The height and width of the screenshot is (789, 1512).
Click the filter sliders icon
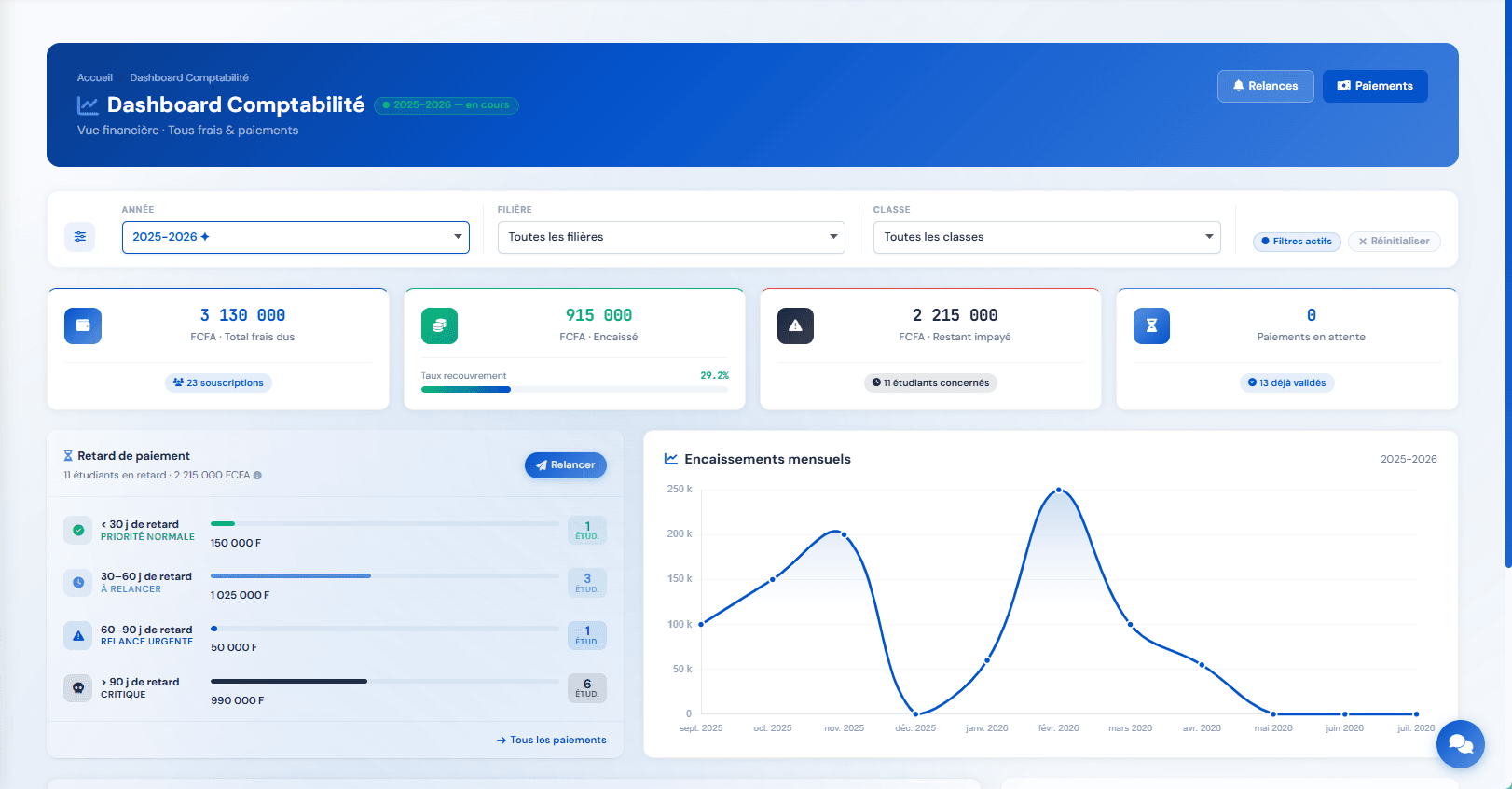point(80,237)
